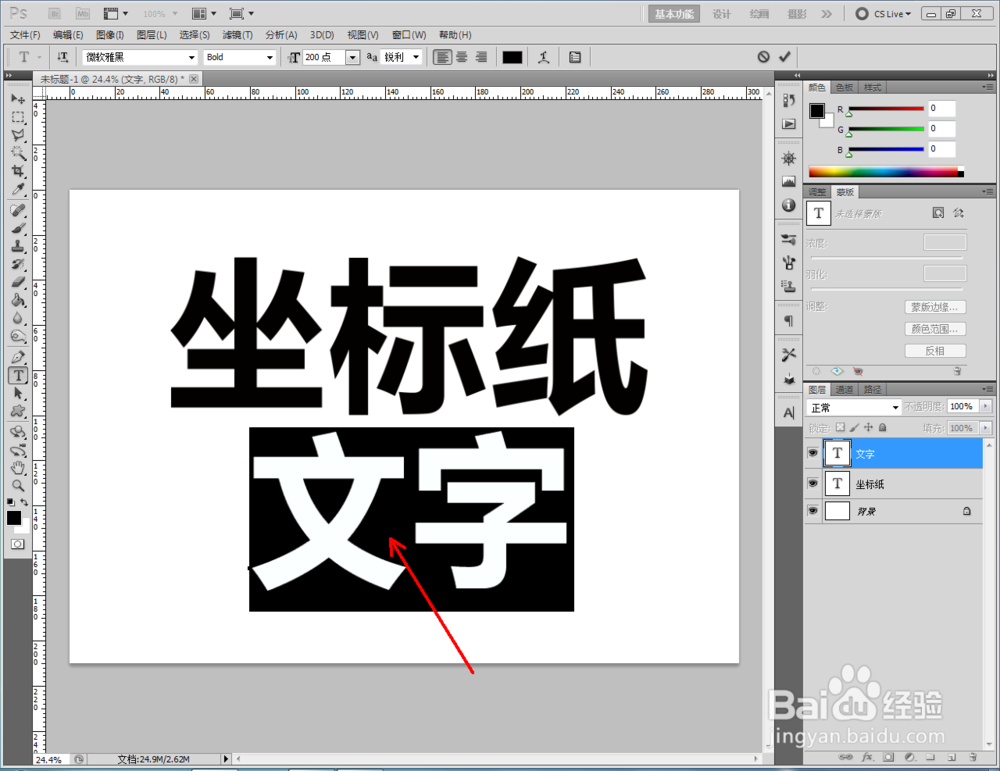Select the Eyedropper tool
Viewport: 1000px width, 771px height.
[17, 187]
